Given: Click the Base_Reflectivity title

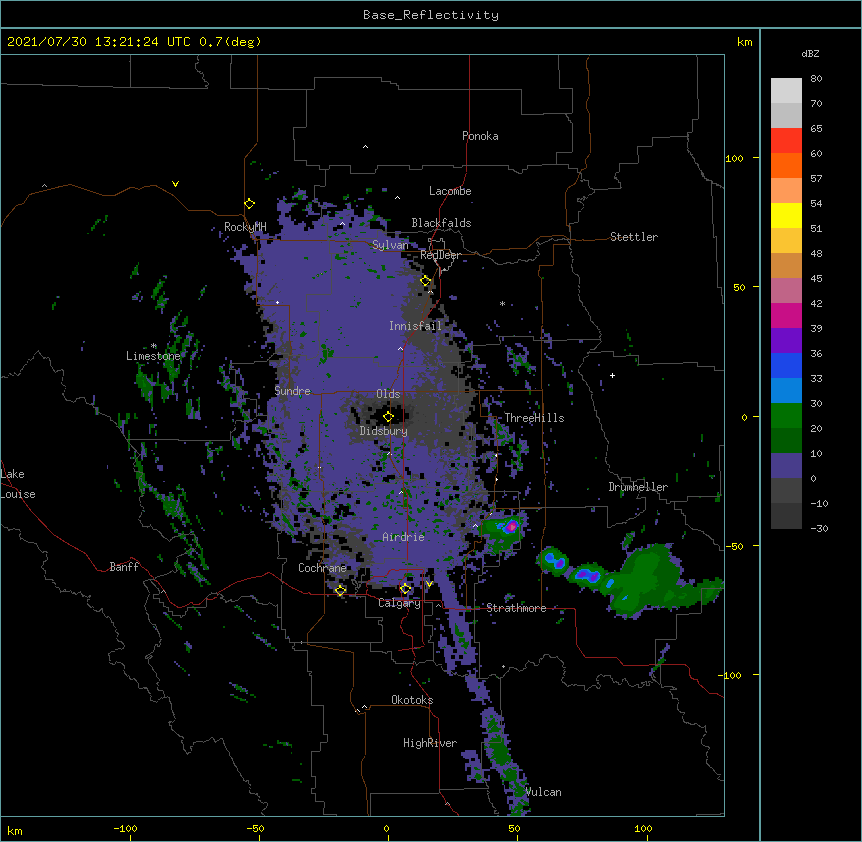Looking at the screenshot, I should pos(431,15).
